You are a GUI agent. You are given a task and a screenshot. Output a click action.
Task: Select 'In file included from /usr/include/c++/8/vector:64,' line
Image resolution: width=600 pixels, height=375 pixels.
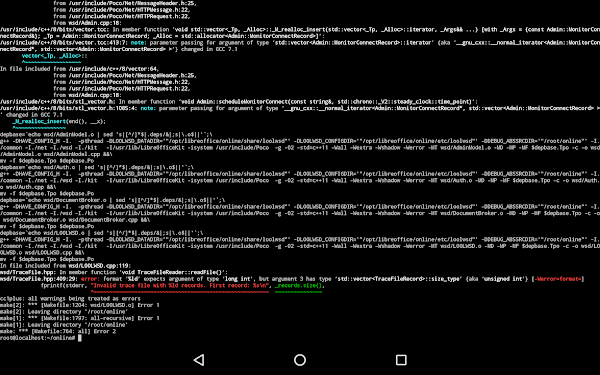point(79,69)
